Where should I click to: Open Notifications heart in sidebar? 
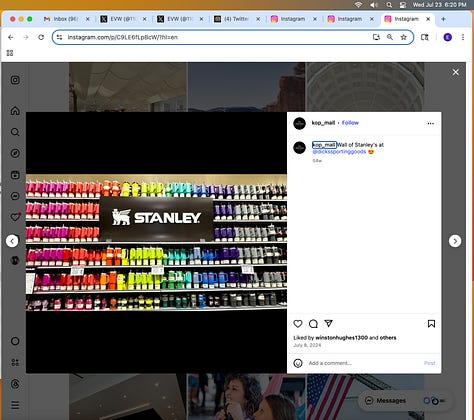[x=15, y=217]
